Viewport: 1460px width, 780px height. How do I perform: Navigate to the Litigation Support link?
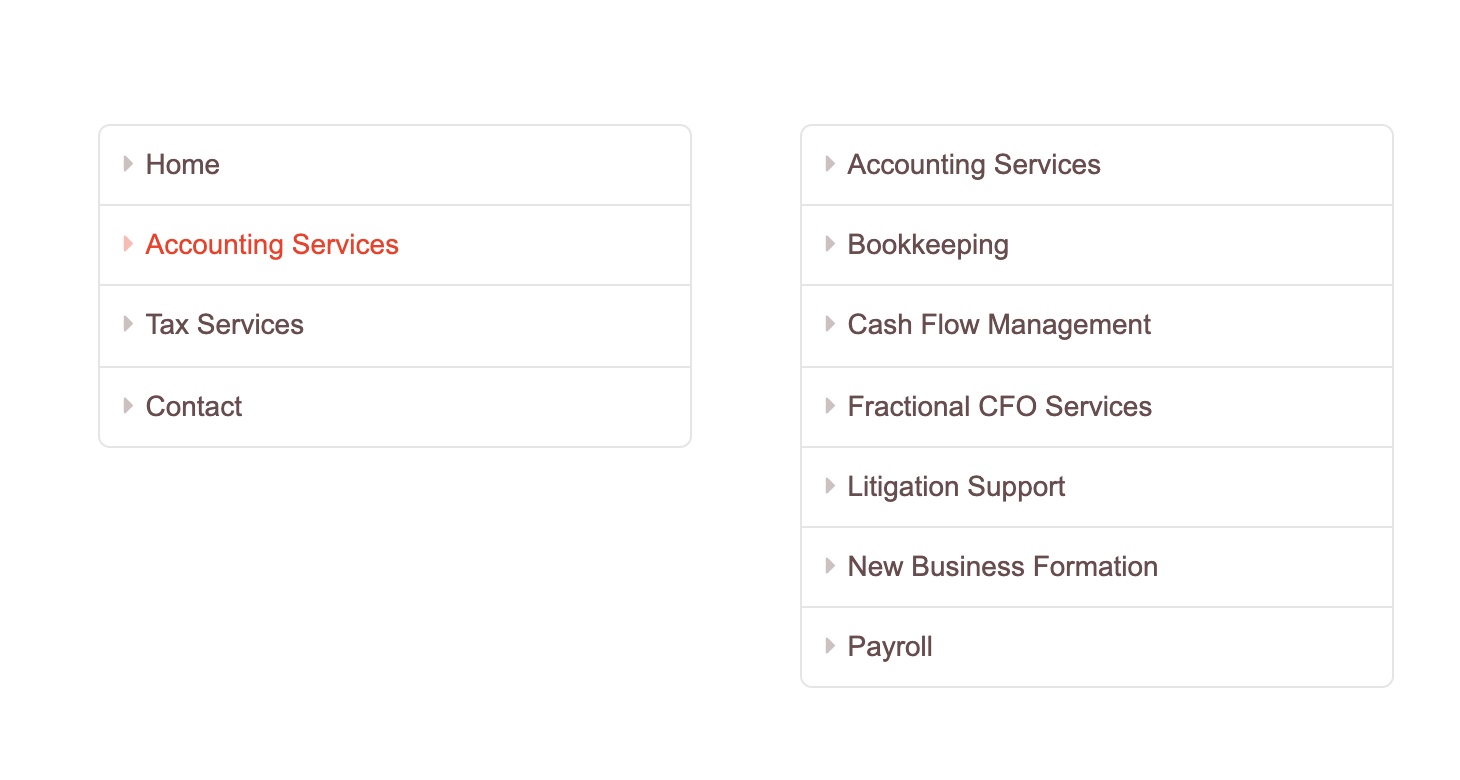956,487
